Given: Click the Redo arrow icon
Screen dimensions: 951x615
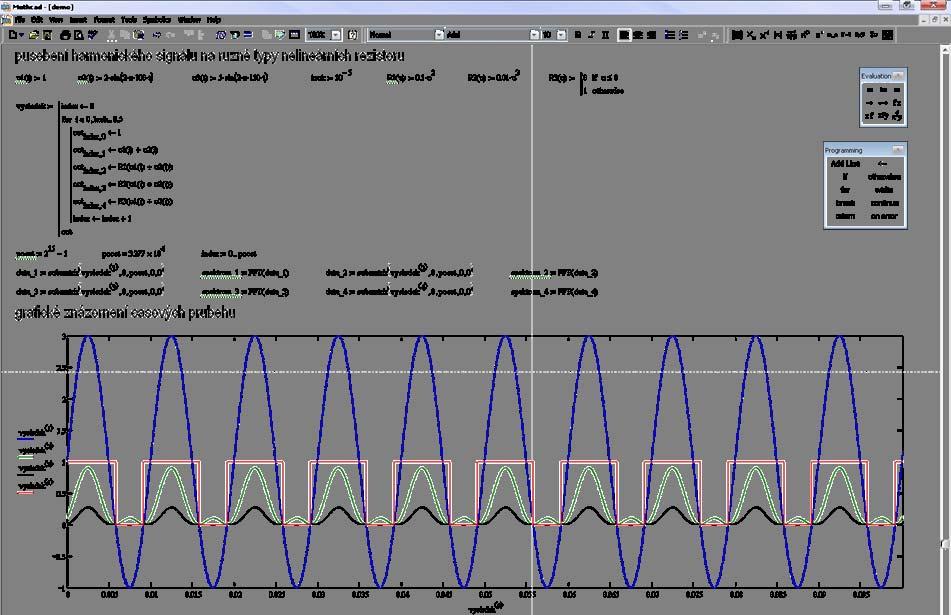Looking at the screenshot, I should [170, 35].
